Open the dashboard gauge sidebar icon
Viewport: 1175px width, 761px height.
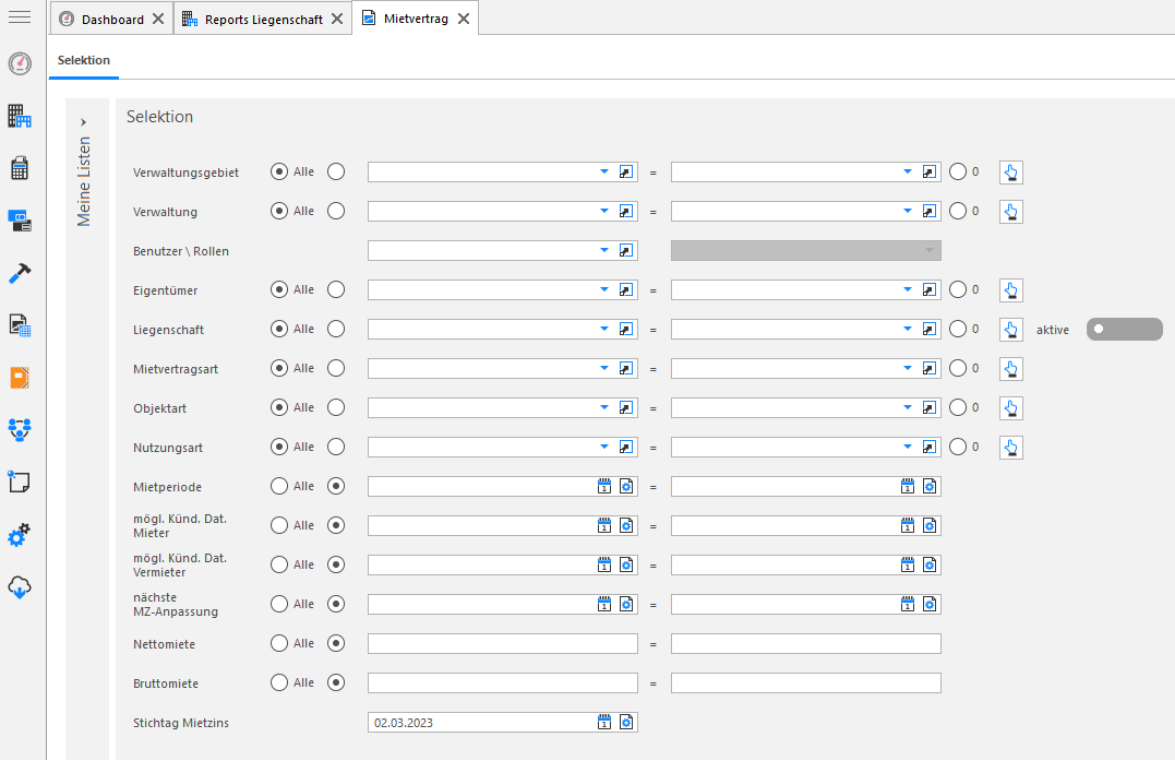[x=19, y=64]
